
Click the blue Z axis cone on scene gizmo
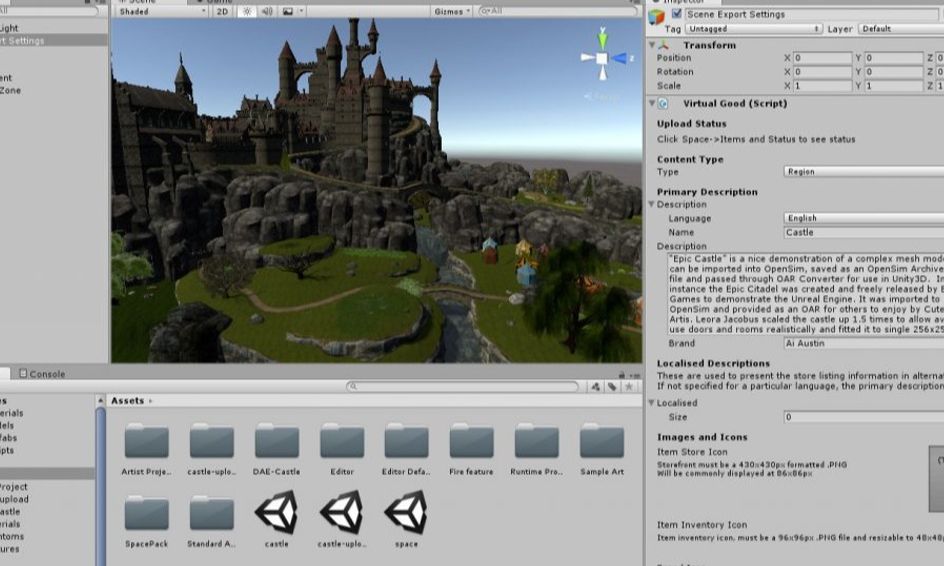pos(618,58)
